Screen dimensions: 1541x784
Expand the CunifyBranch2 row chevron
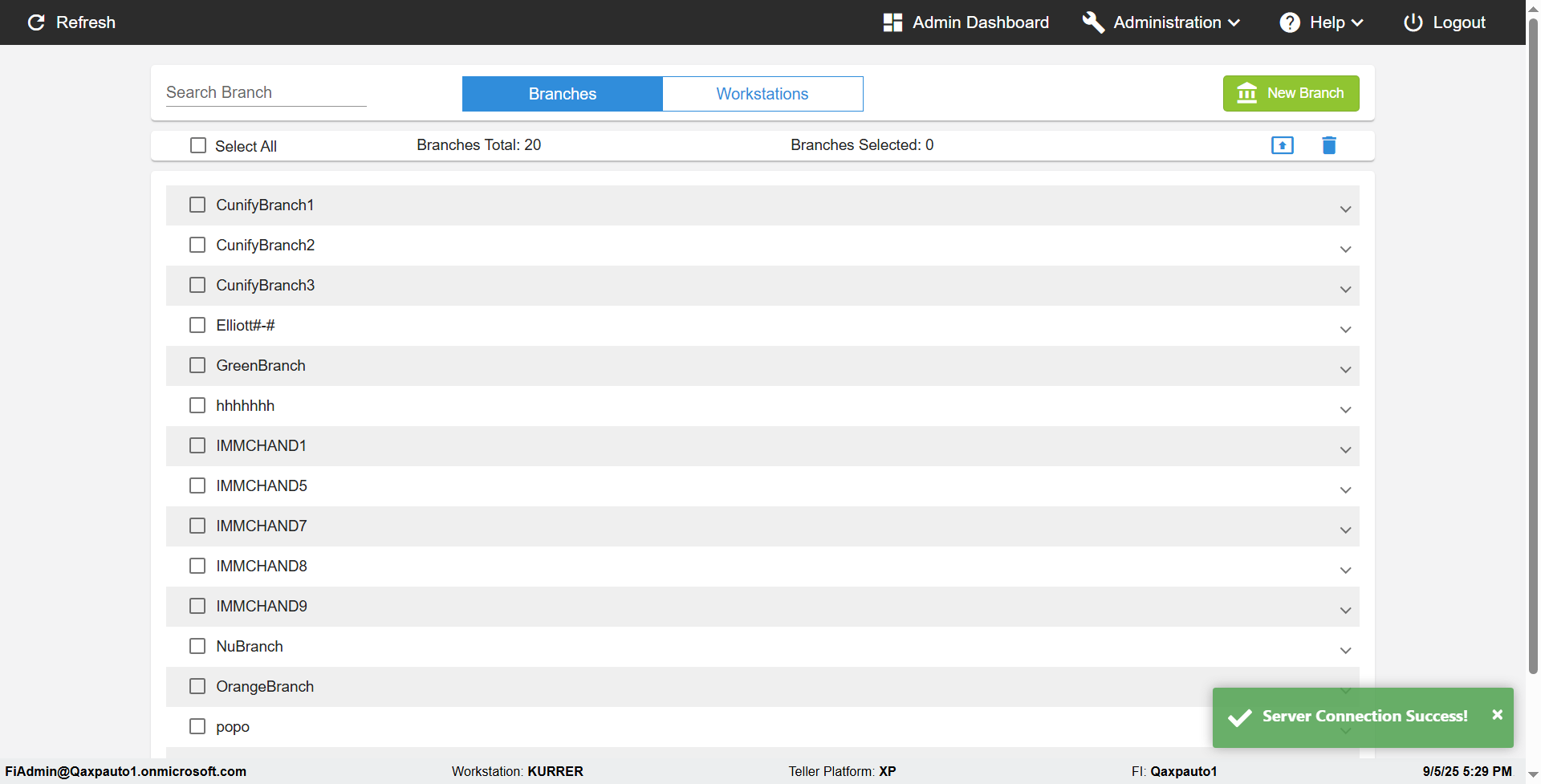coord(1346,250)
